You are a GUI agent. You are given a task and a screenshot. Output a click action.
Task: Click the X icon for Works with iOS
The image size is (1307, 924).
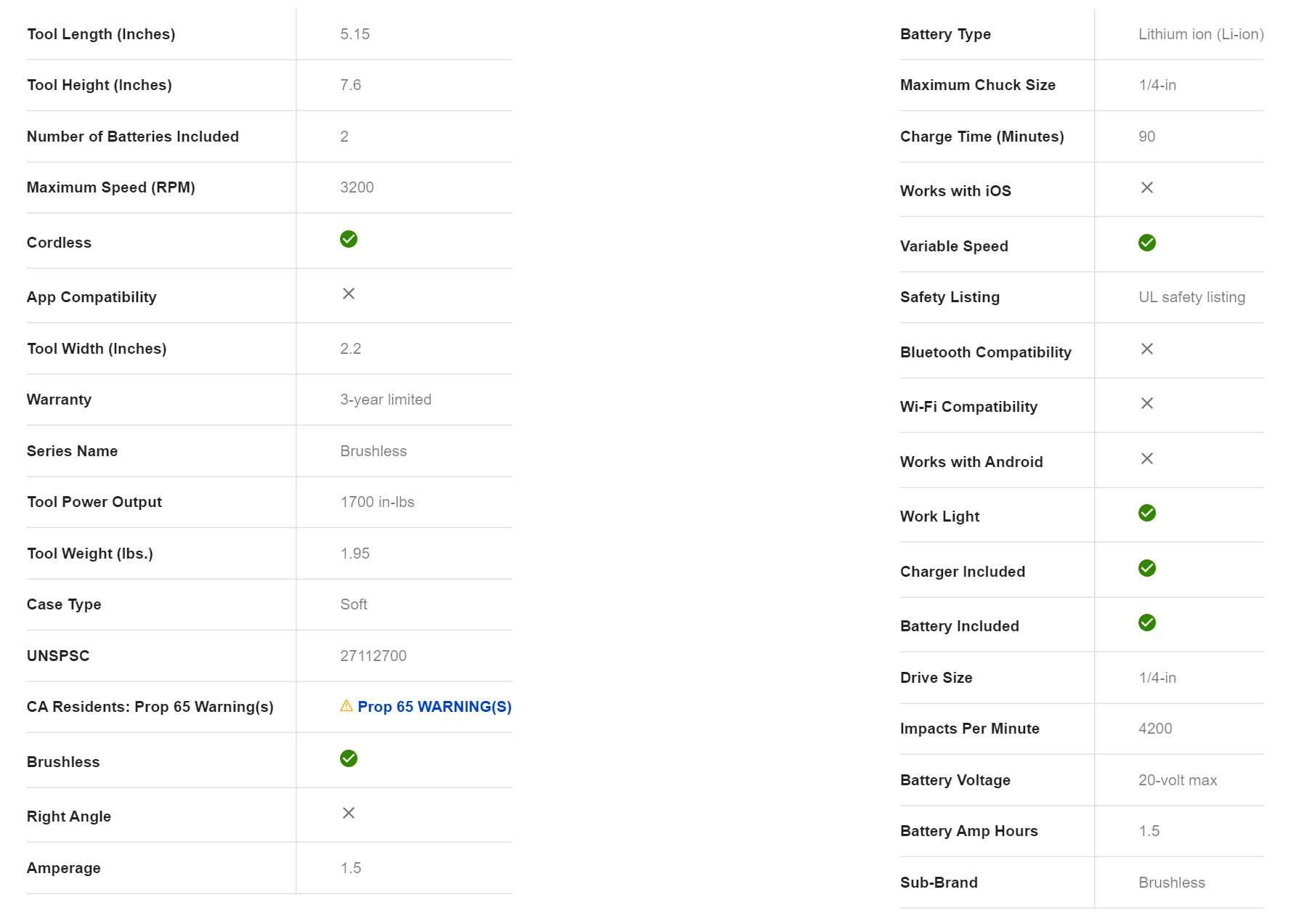pyautogui.click(x=1147, y=187)
